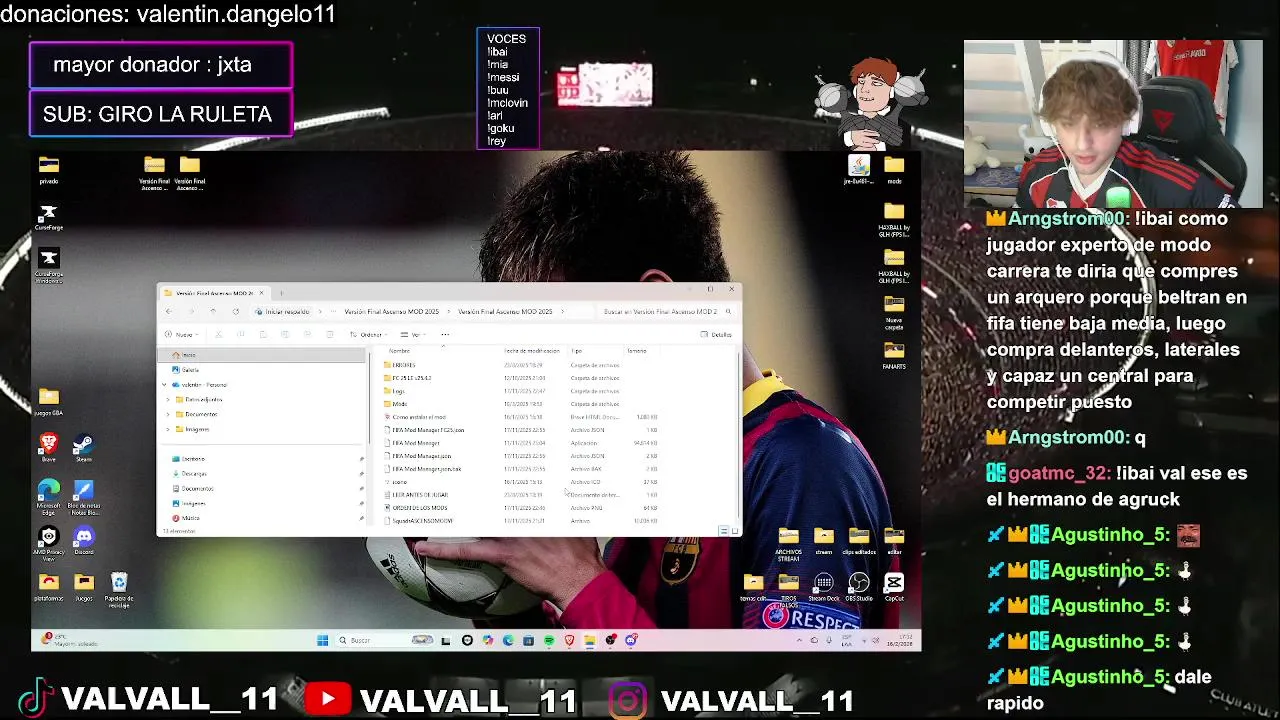
Task: Expand the Documentos tree folder arrow
Action: (x=168, y=414)
